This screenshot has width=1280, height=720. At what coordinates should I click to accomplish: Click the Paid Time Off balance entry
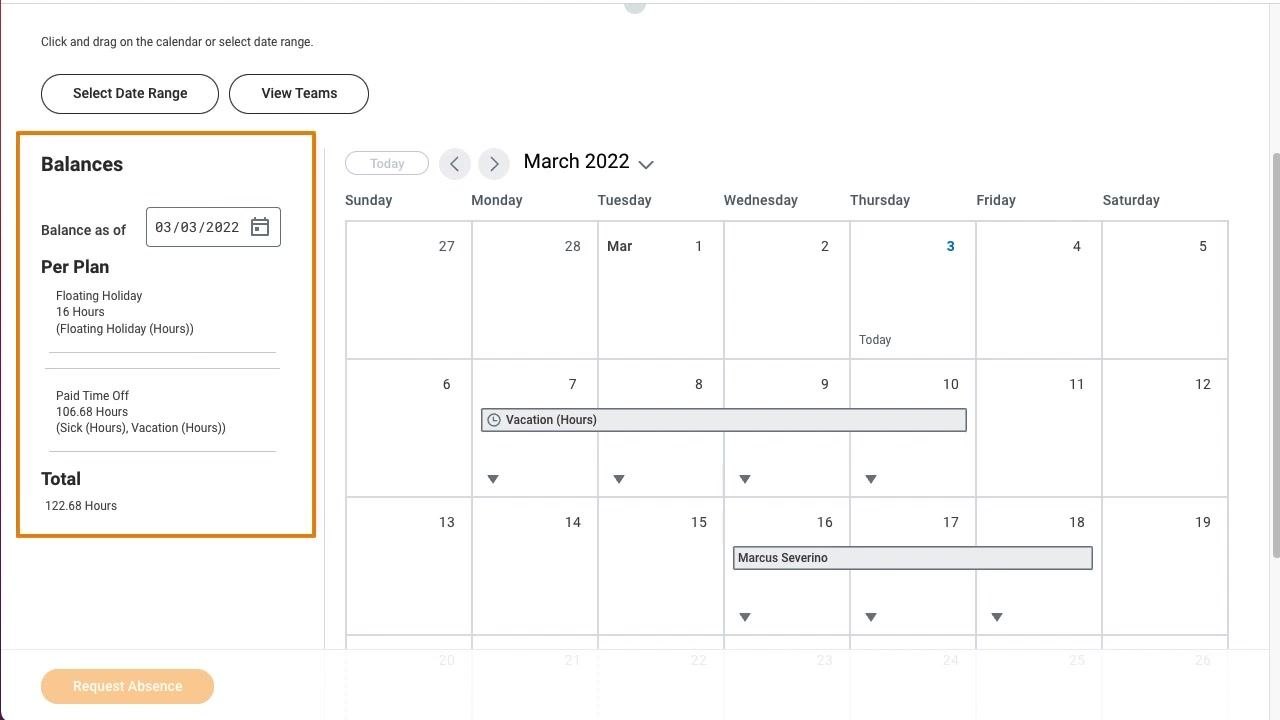(x=141, y=412)
